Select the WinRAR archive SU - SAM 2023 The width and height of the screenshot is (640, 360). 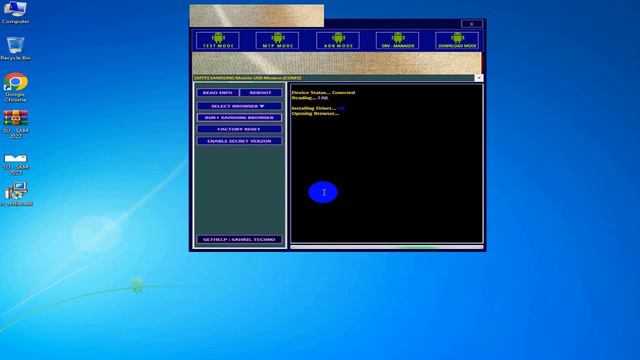[16, 124]
